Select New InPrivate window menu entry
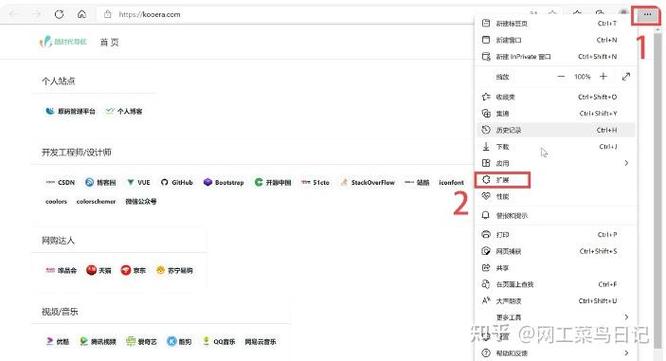This screenshot has height=361, width=666. (x=555, y=56)
